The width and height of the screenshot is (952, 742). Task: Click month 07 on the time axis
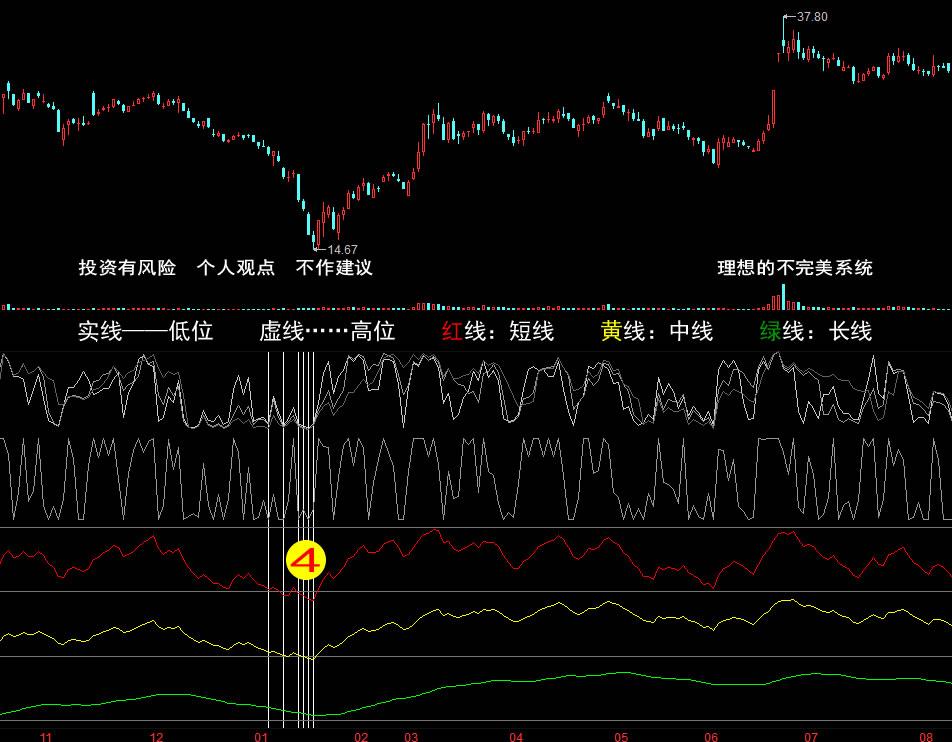(x=811, y=737)
